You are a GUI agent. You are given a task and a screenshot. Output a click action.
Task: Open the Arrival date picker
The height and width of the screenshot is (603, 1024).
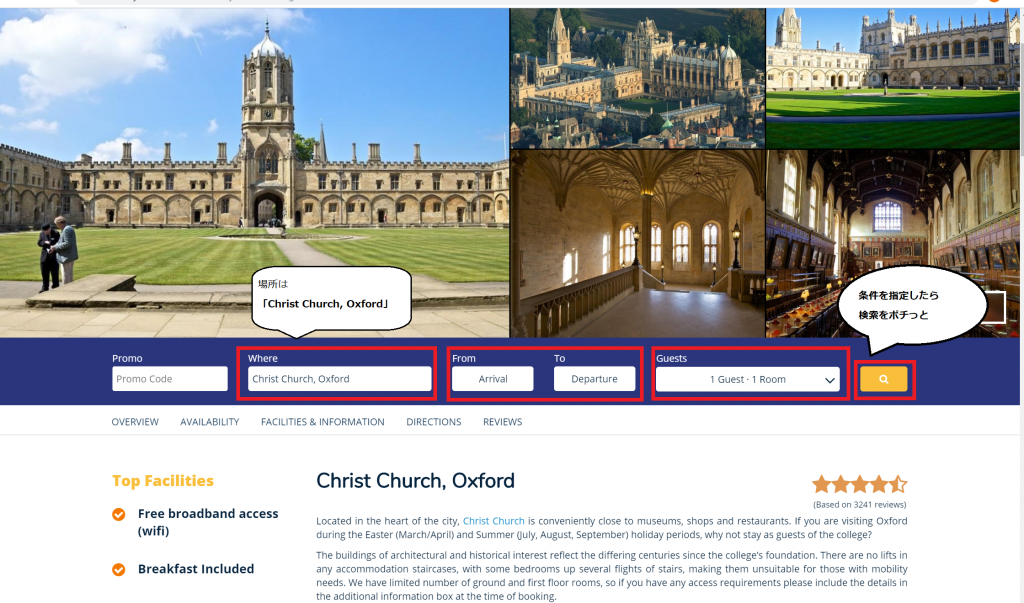(x=492, y=379)
